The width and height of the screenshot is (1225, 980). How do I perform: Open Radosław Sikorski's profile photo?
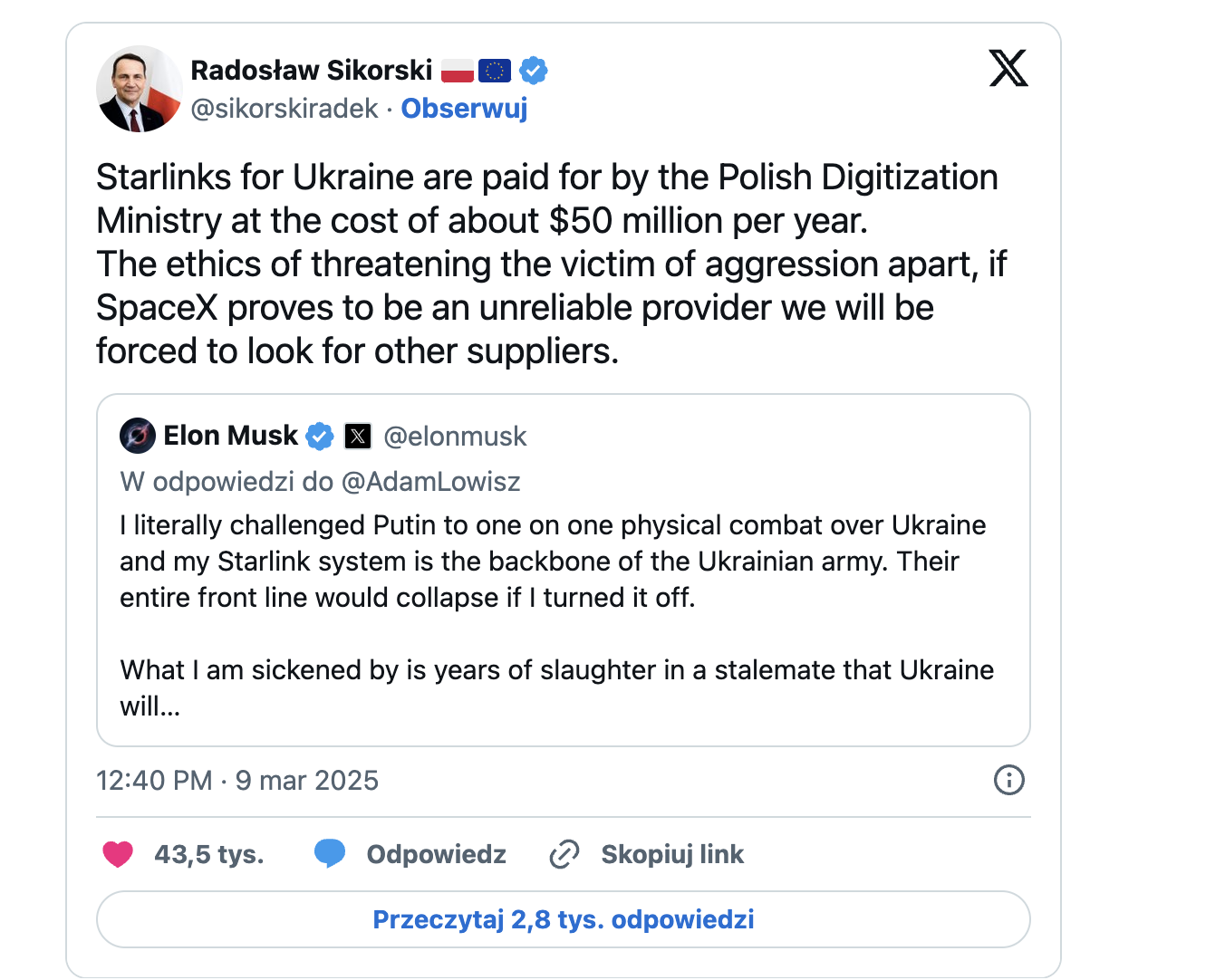[140, 89]
